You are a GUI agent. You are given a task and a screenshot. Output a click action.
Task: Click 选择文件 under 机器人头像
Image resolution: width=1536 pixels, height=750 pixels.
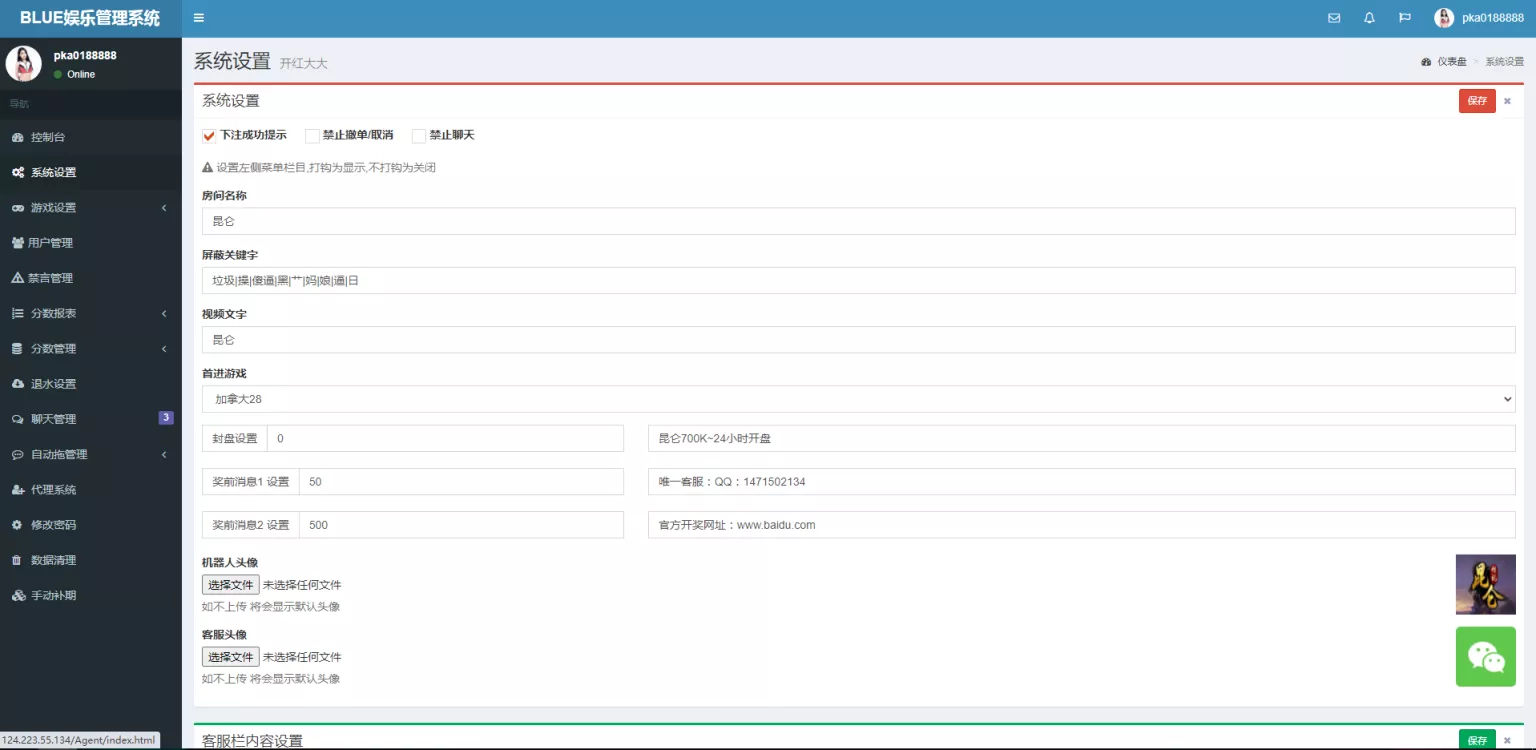pos(230,585)
